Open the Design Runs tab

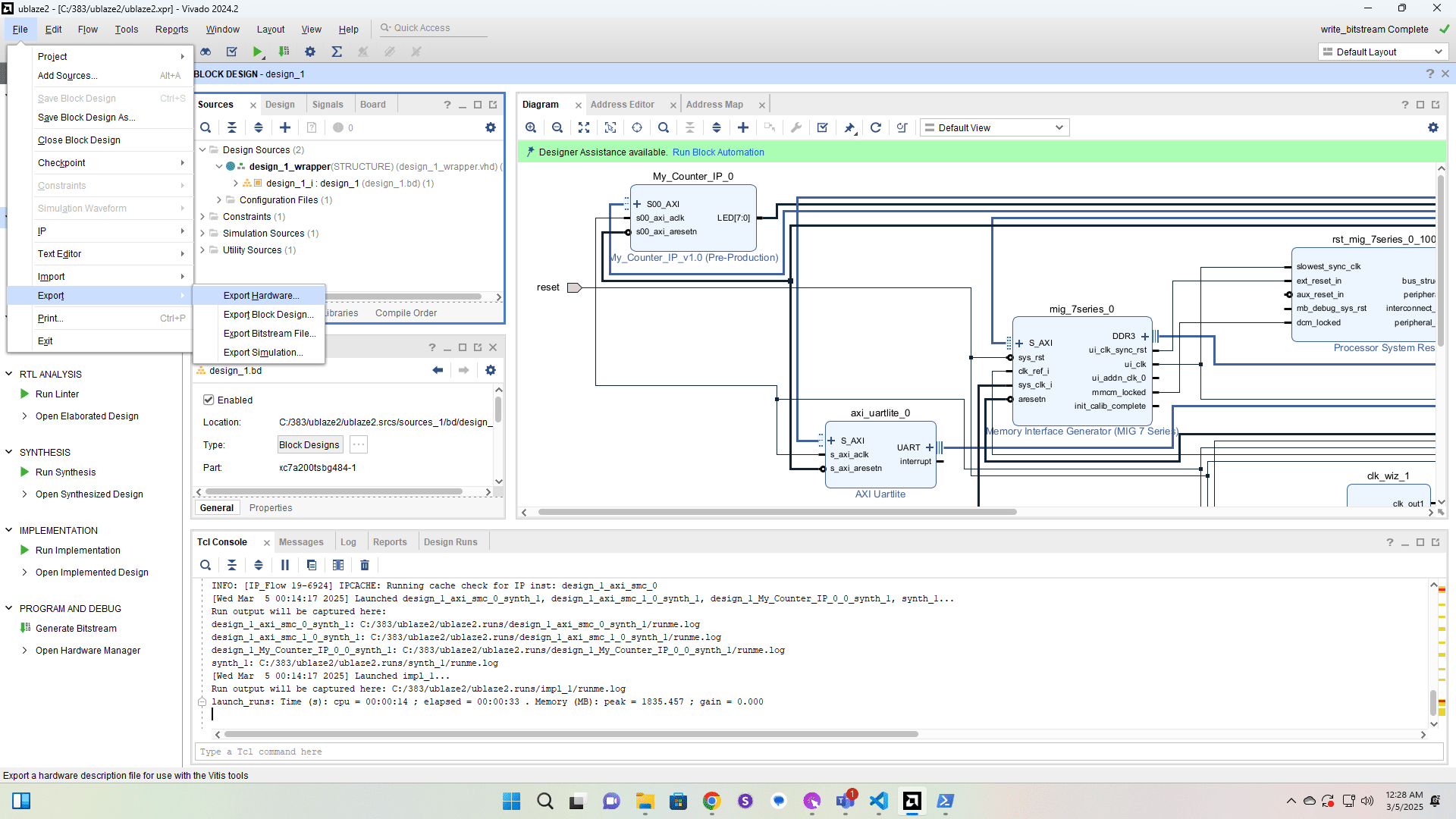pos(450,542)
